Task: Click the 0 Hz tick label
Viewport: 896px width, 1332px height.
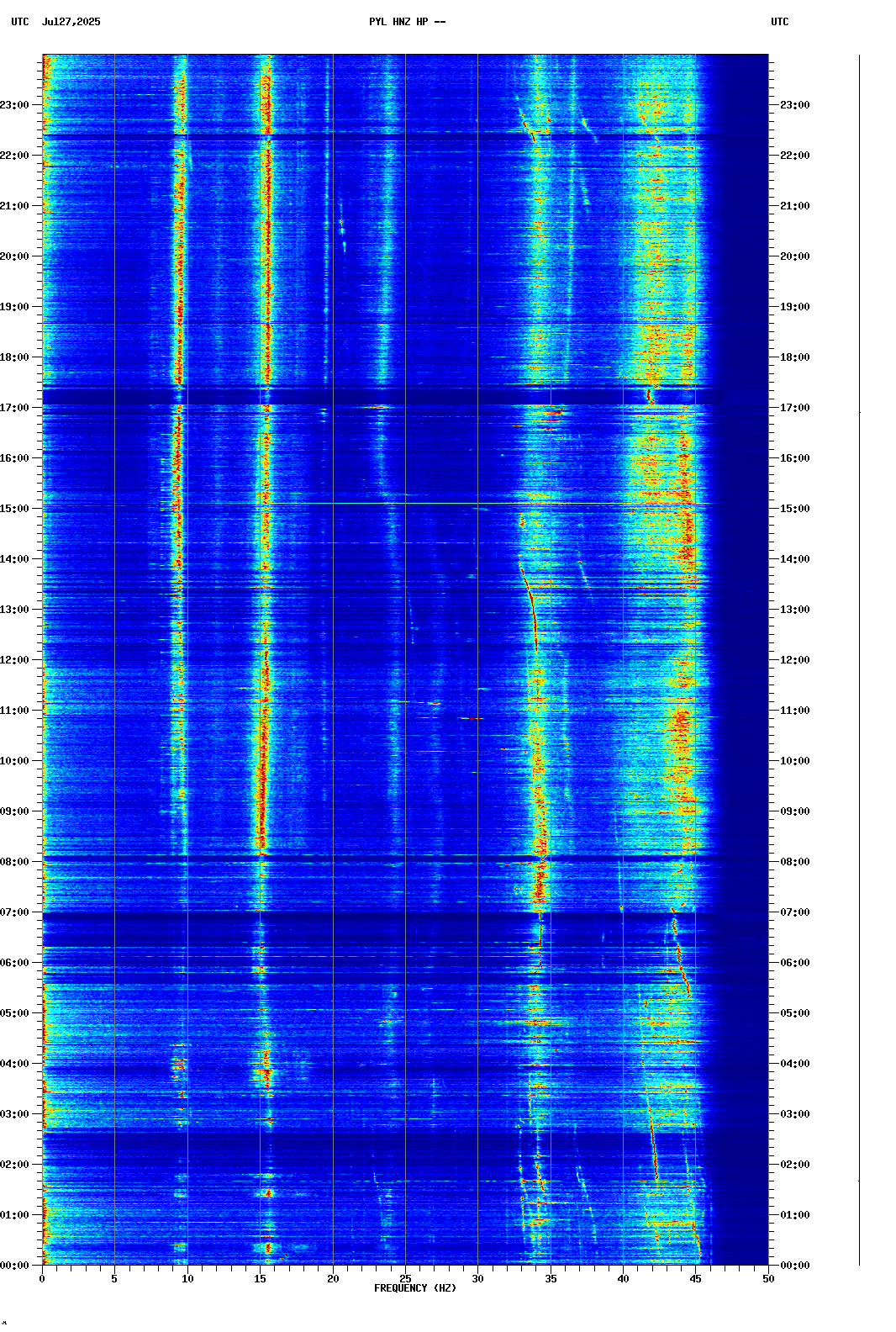Action: [42, 1279]
